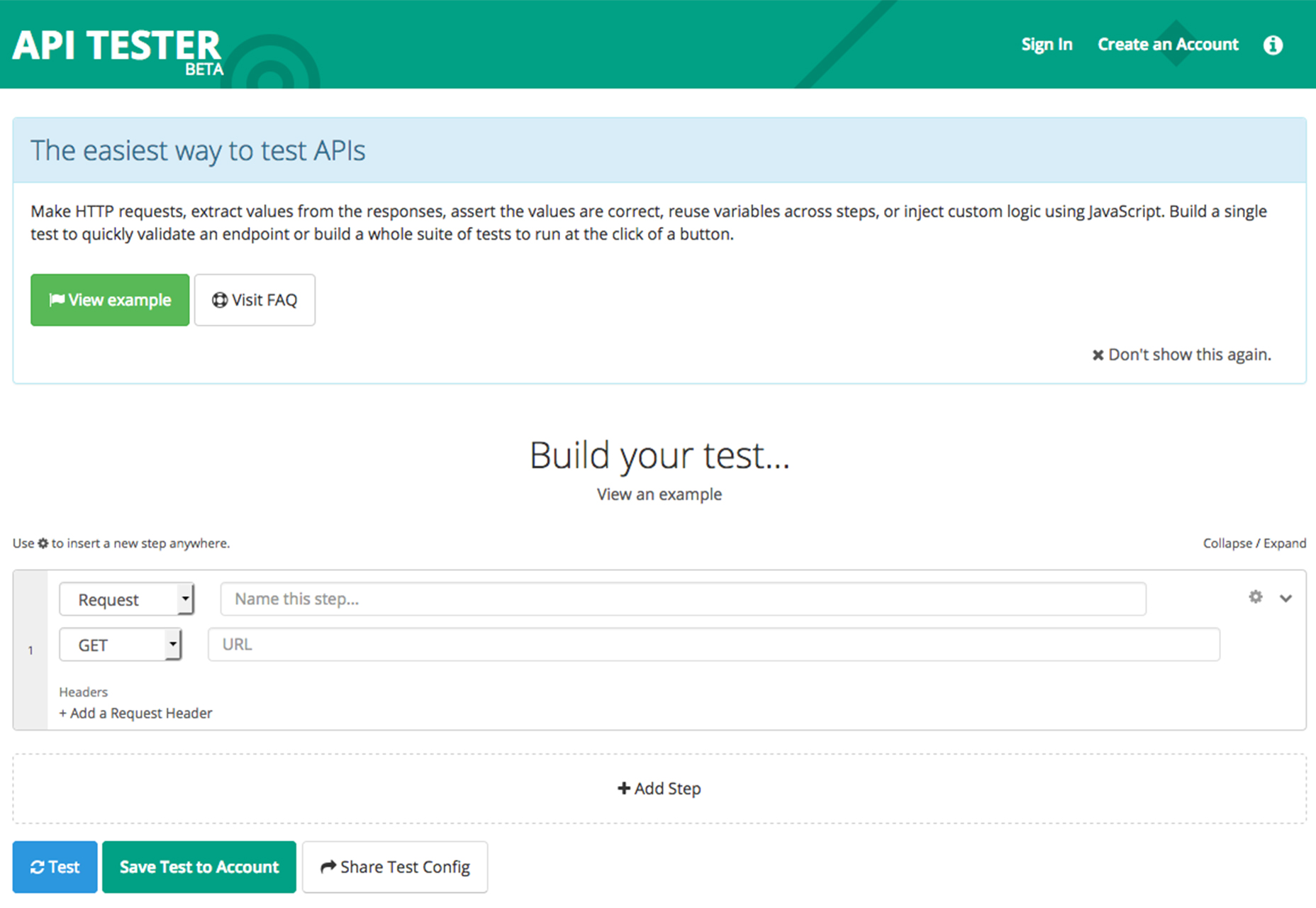The height and width of the screenshot is (908, 1316).
Task: Click the Build your test heading
Action: (659, 455)
